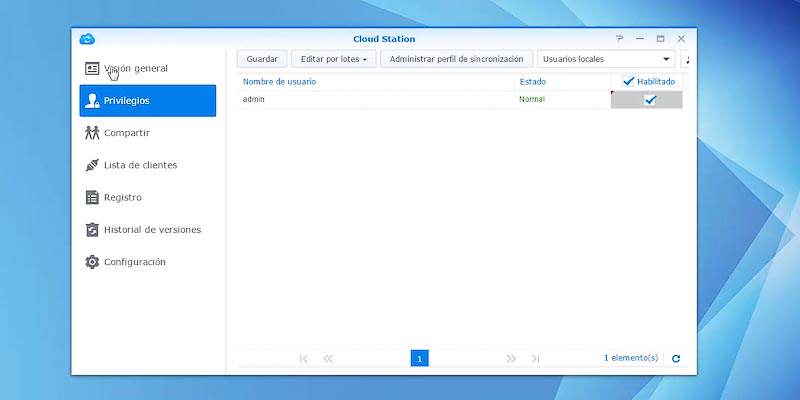Open Visión general in the sidebar
This screenshot has height=400, width=800.
point(147,68)
